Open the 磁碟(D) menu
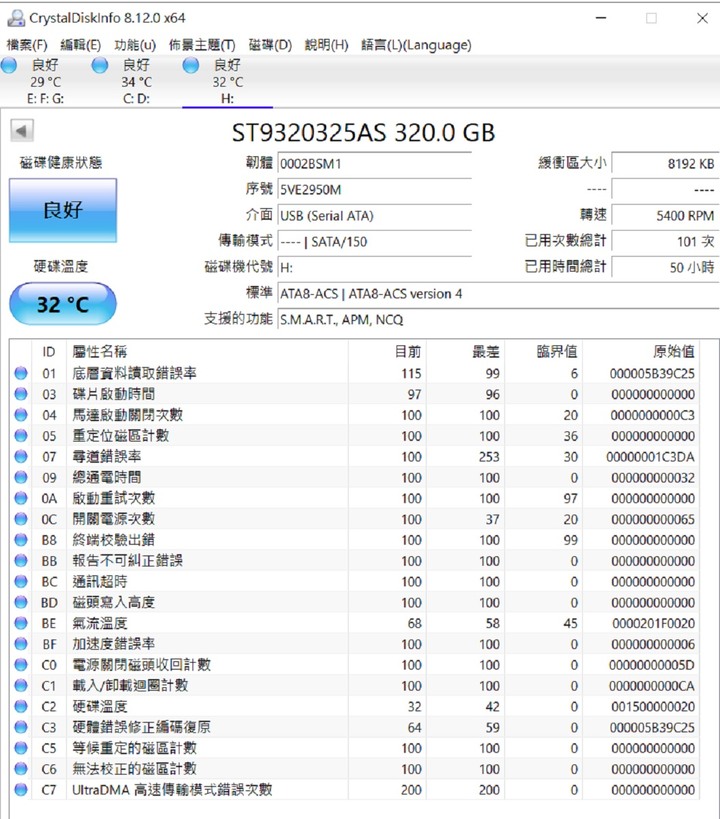Screen dimensions: 720x819 coord(270,45)
